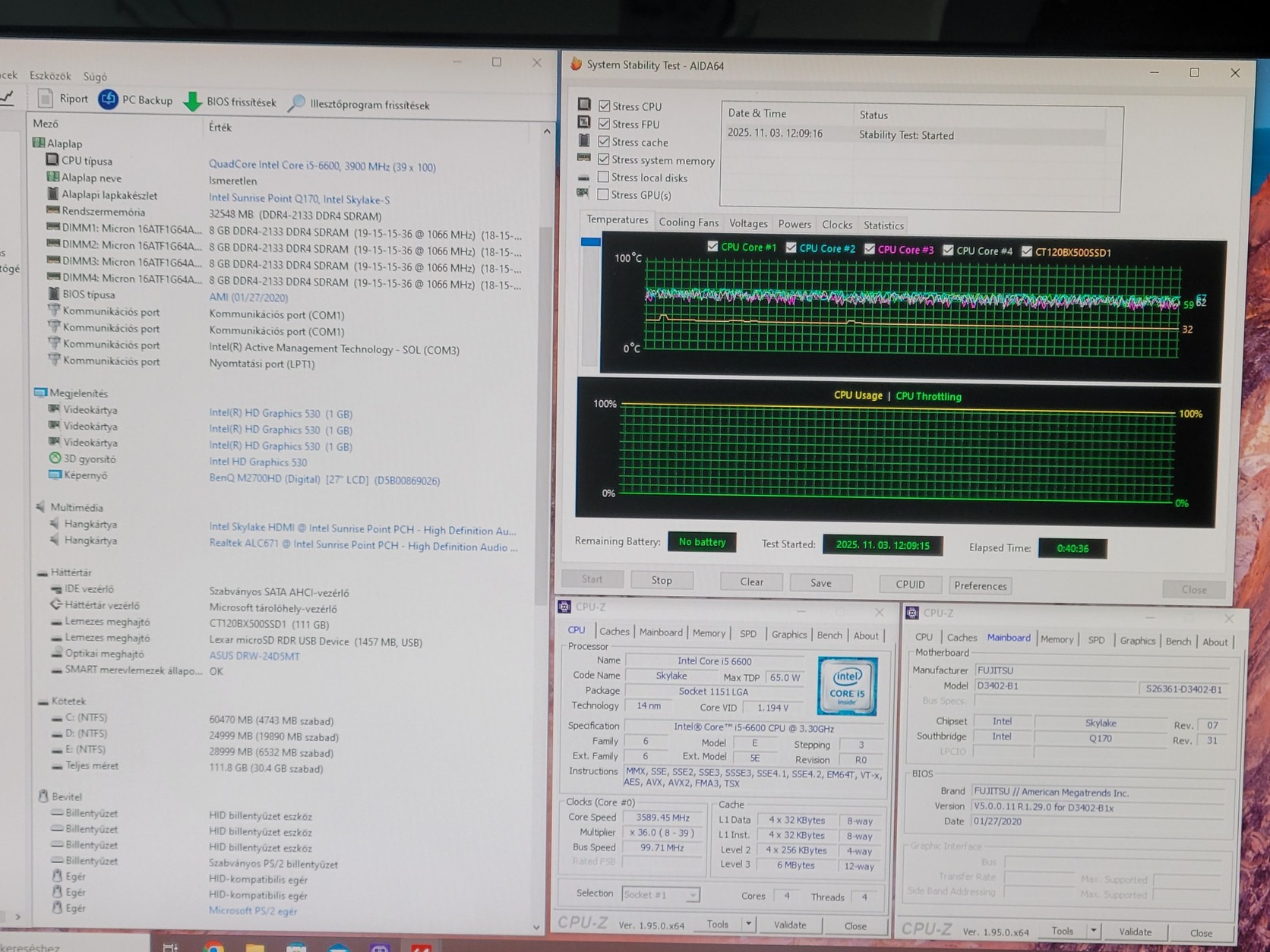Open the Tools dropdown arrow in the CPU-Z CPU window
Viewport: 1270px width, 952px height.
[x=749, y=924]
